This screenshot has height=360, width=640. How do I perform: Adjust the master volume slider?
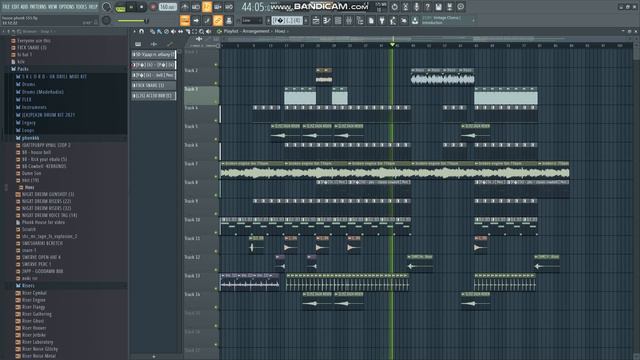131,20
